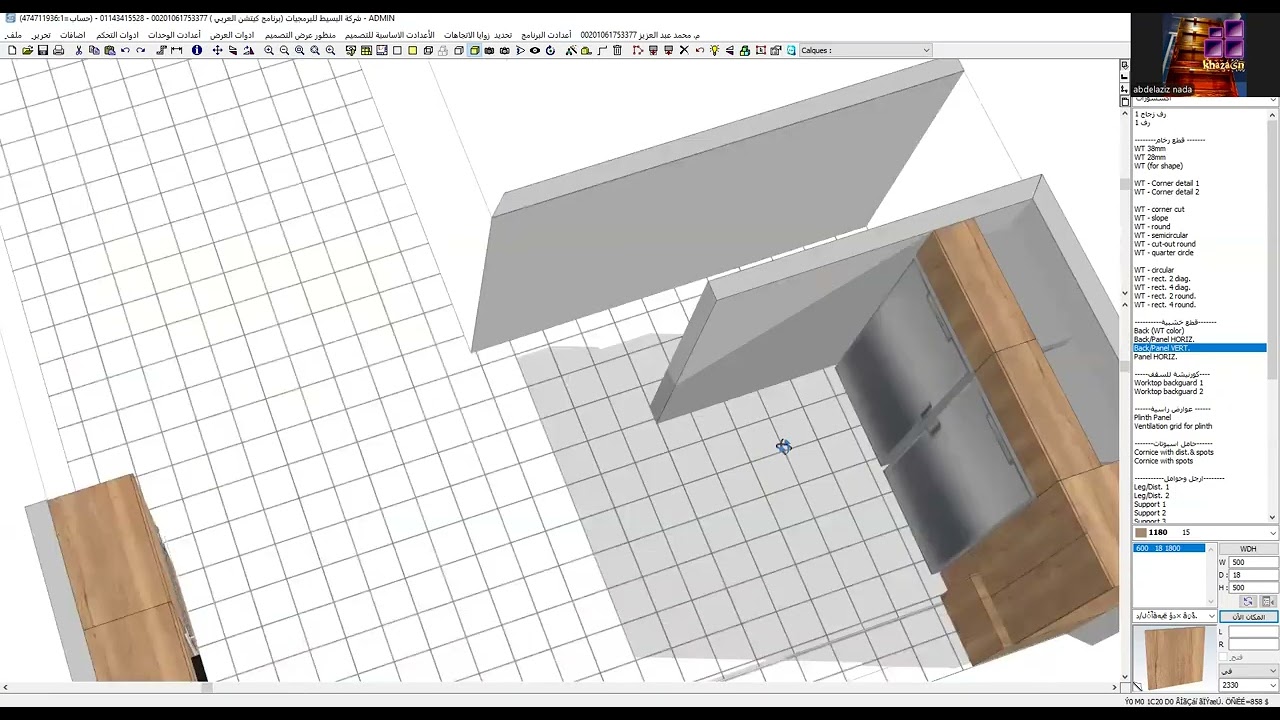Viewport: 1280px width, 720px height.
Task: Open the Calques dropdown
Action: pyautogui.click(x=866, y=50)
